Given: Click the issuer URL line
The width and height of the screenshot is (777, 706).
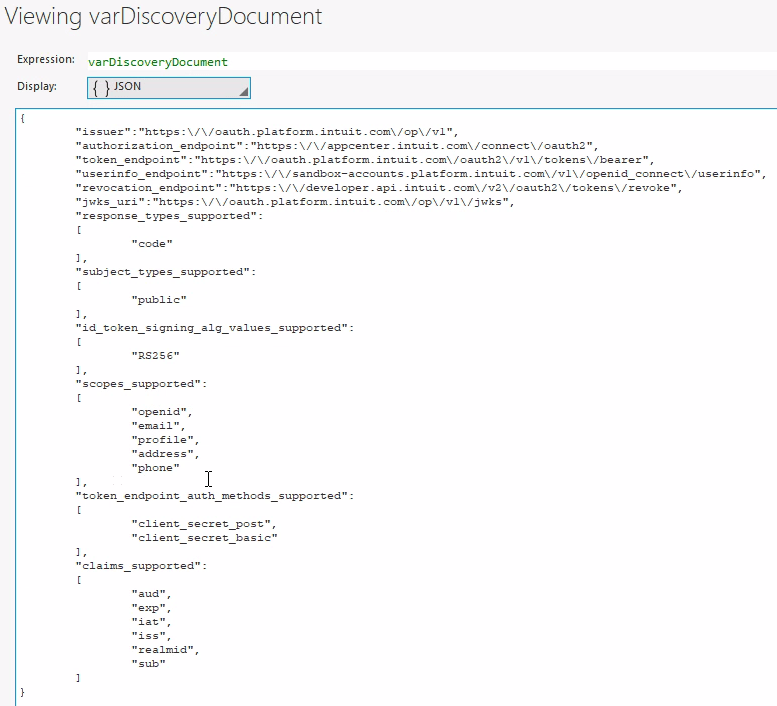Looking at the screenshot, I should pyautogui.click(x=266, y=132).
